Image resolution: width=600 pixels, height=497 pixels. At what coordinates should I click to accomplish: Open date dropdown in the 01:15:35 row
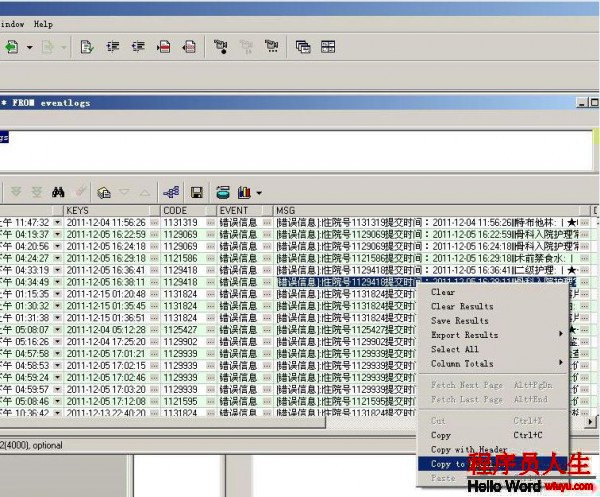57,294
